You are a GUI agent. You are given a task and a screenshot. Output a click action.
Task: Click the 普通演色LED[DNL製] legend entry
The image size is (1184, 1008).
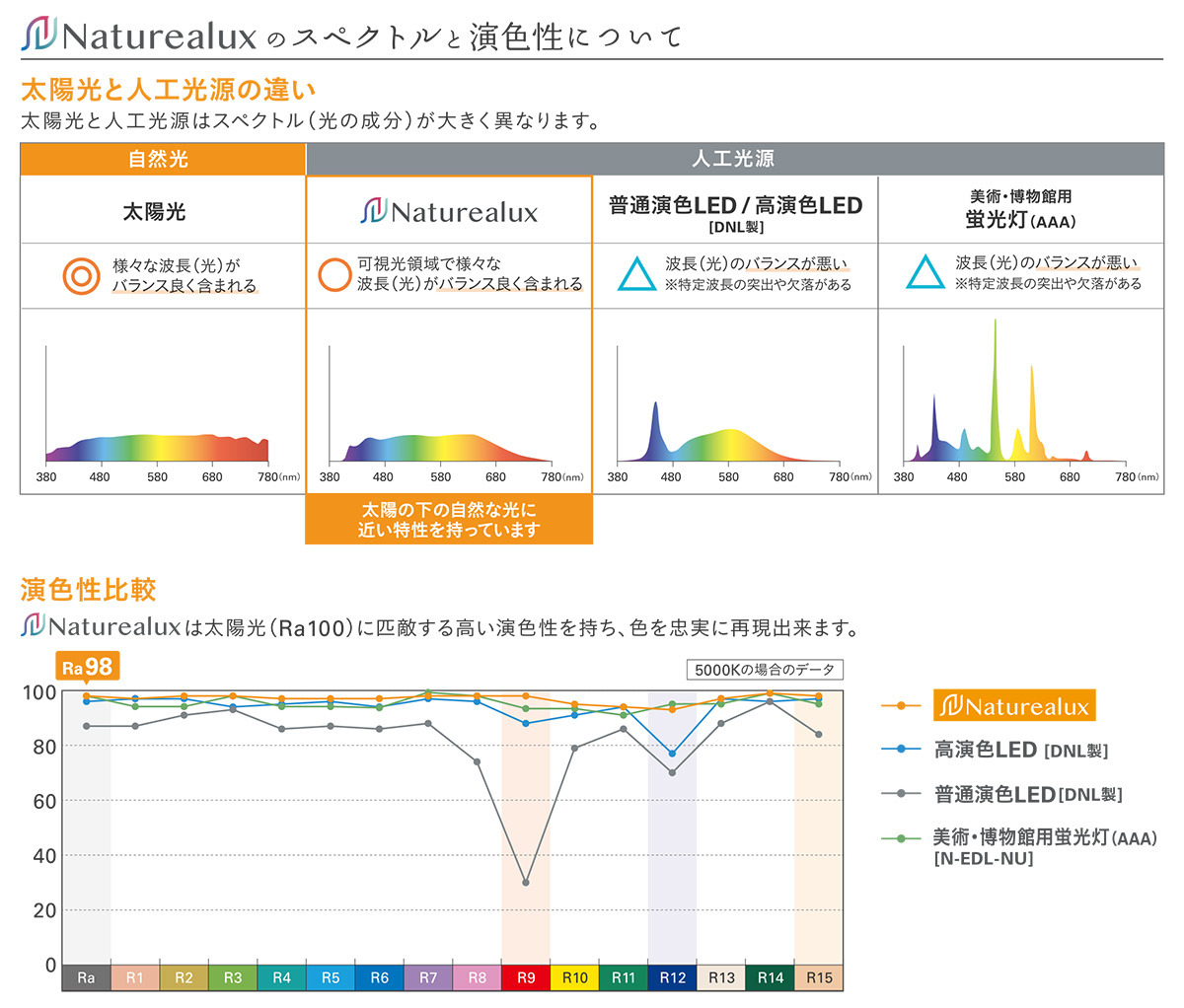point(1001,793)
